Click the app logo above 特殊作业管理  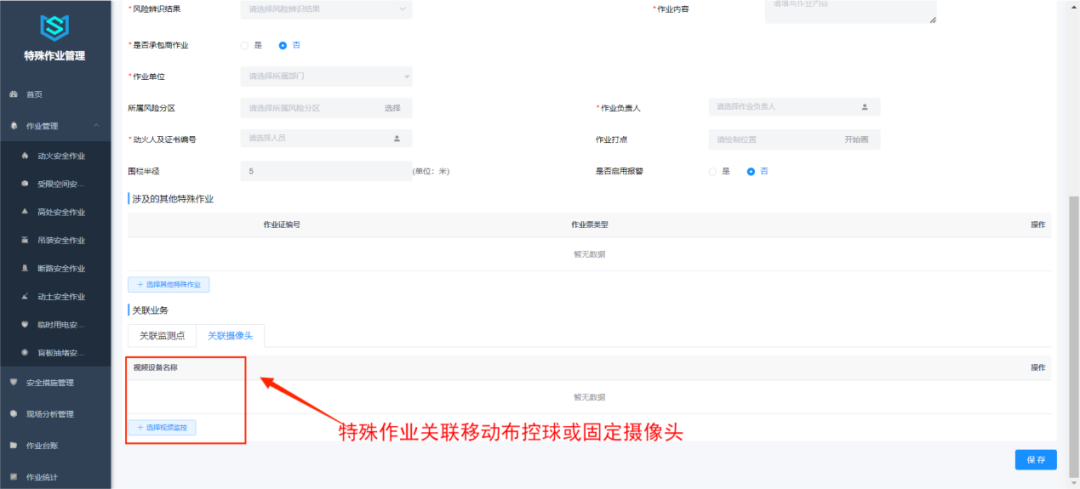click(x=54, y=26)
